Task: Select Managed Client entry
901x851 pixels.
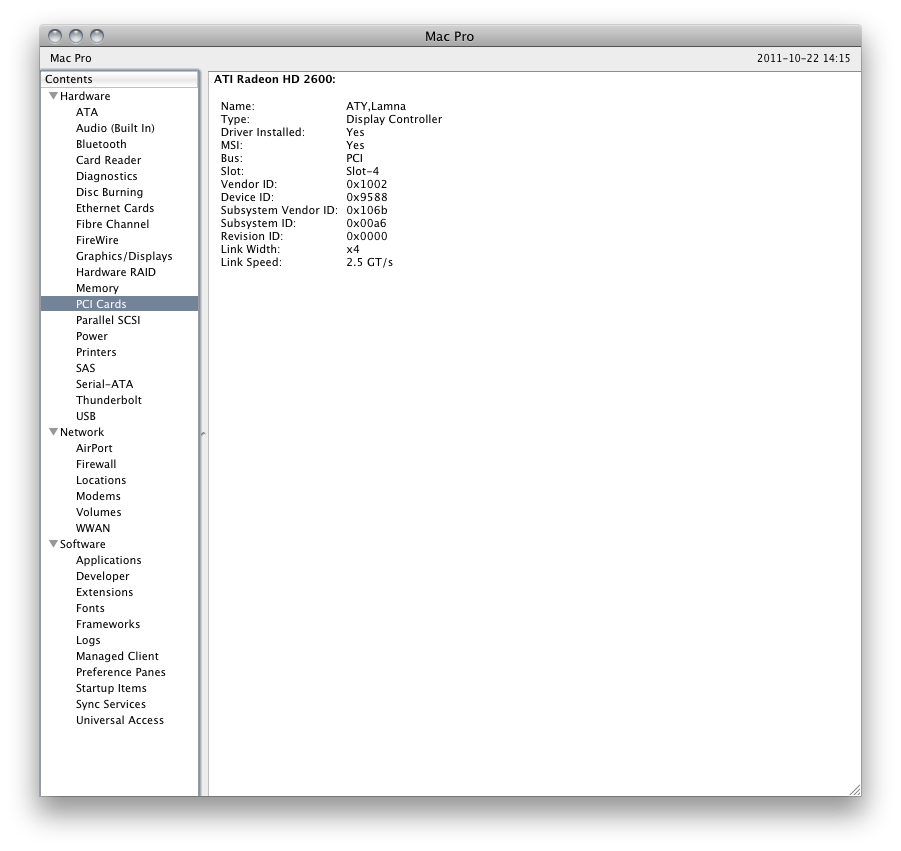Action: [117, 656]
